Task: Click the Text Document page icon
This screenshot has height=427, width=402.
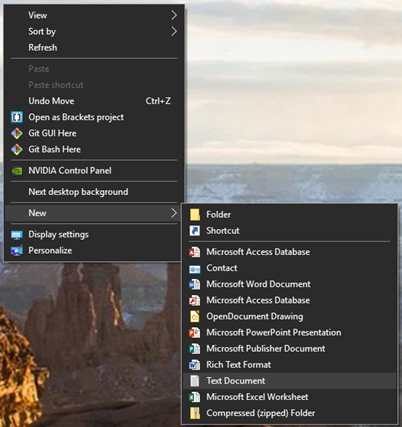Action: [195, 381]
